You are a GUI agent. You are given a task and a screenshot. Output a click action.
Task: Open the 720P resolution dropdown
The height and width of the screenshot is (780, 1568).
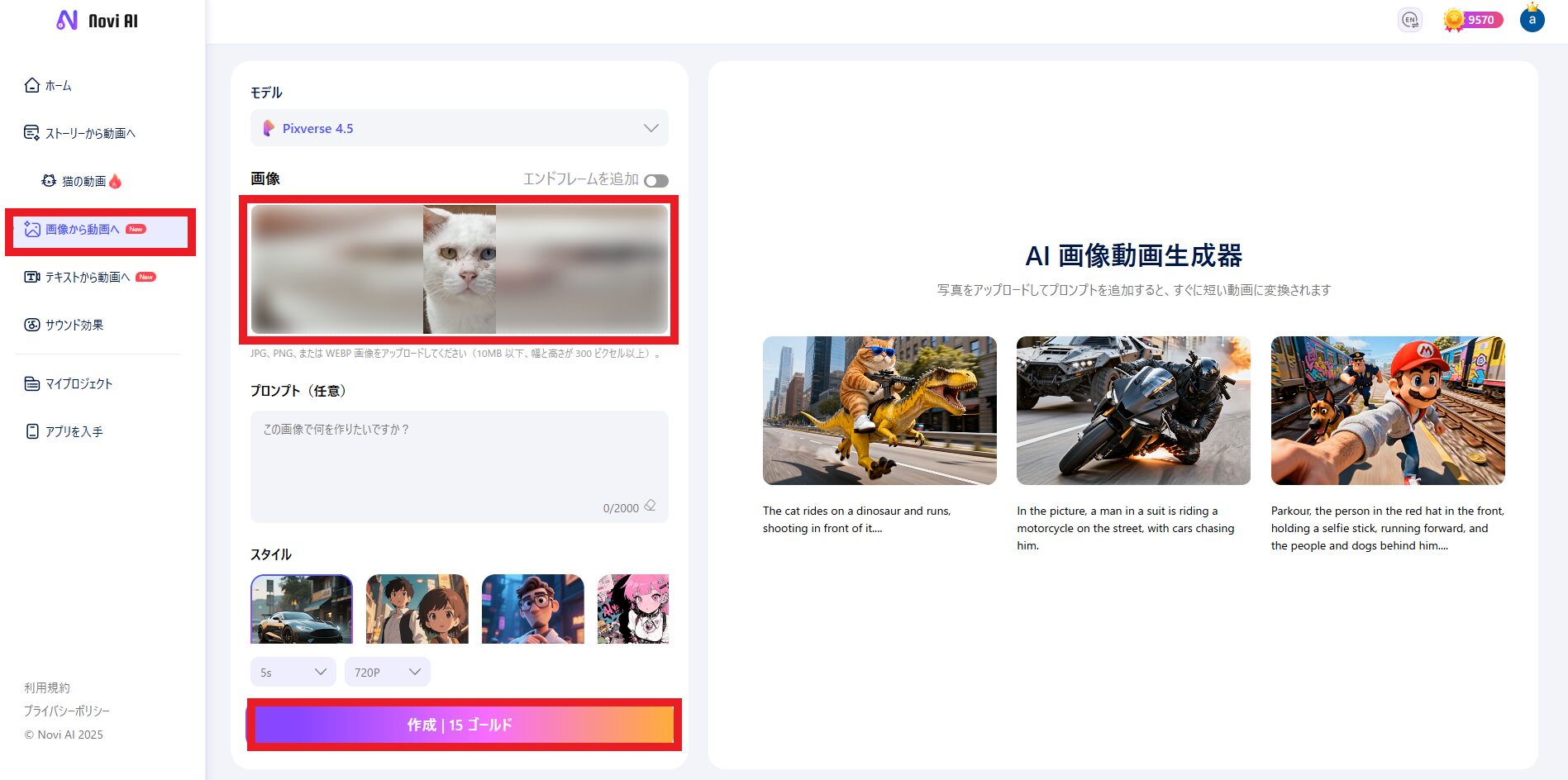point(387,672)
